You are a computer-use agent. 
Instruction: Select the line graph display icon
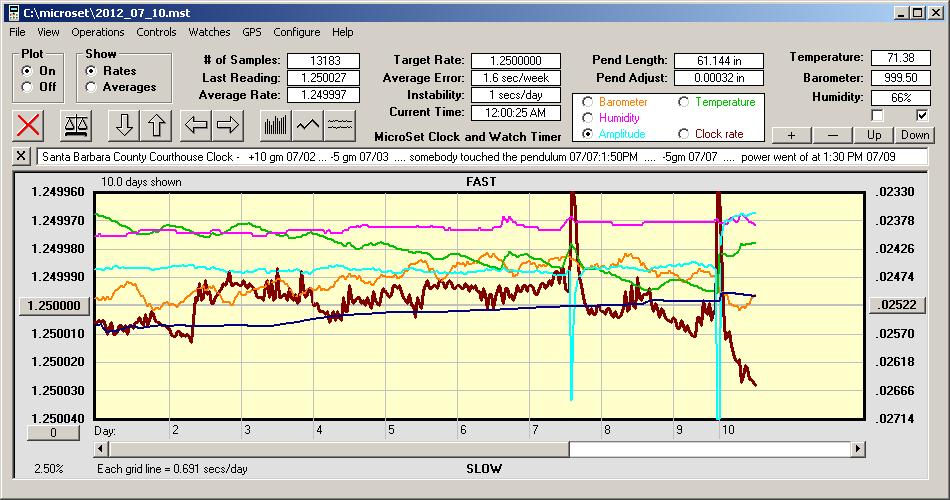308,125
